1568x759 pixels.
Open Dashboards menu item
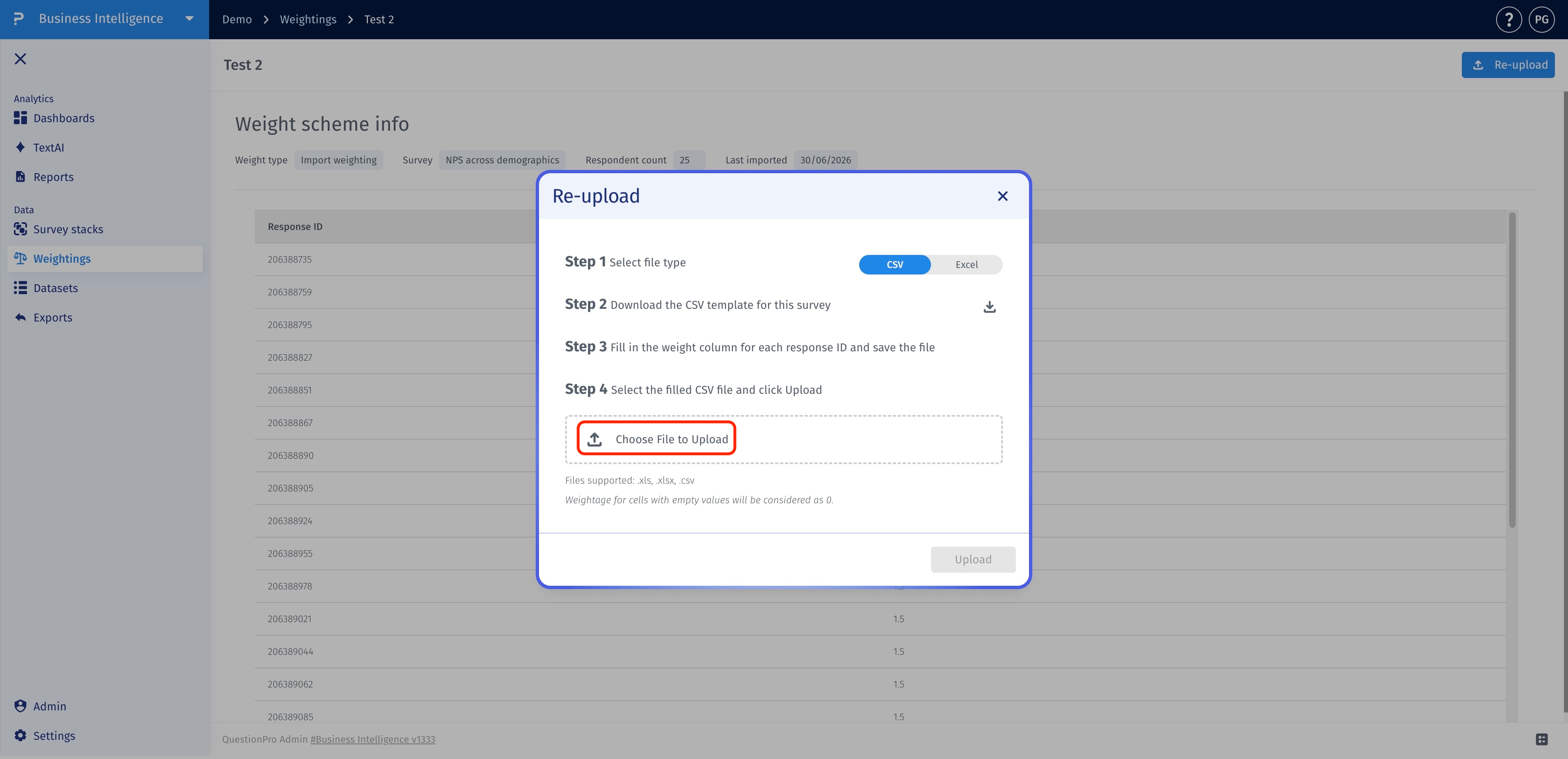(64, 118)
